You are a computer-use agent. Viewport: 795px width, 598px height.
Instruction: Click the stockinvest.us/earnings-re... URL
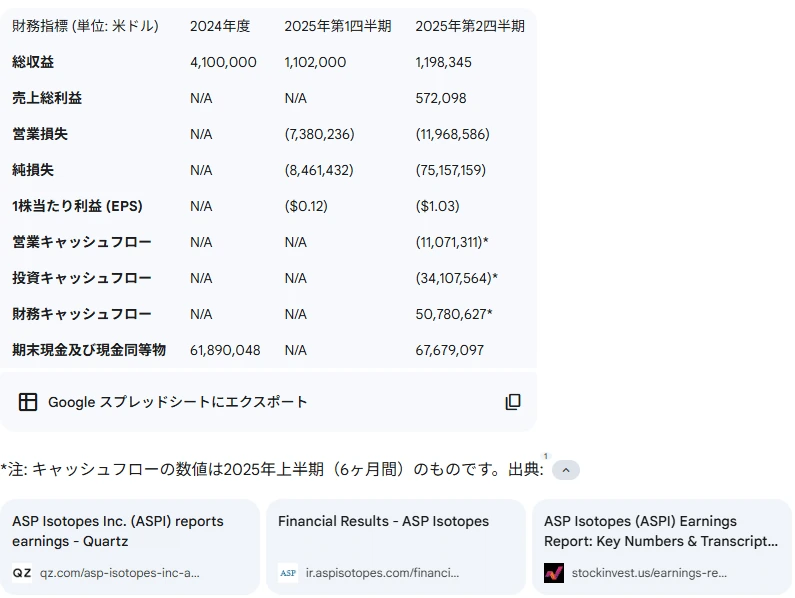click(x=649, y=573)
